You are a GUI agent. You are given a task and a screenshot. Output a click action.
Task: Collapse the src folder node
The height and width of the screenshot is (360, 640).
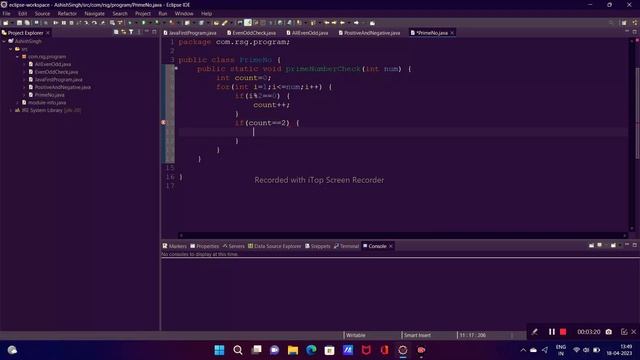[11, 49]
